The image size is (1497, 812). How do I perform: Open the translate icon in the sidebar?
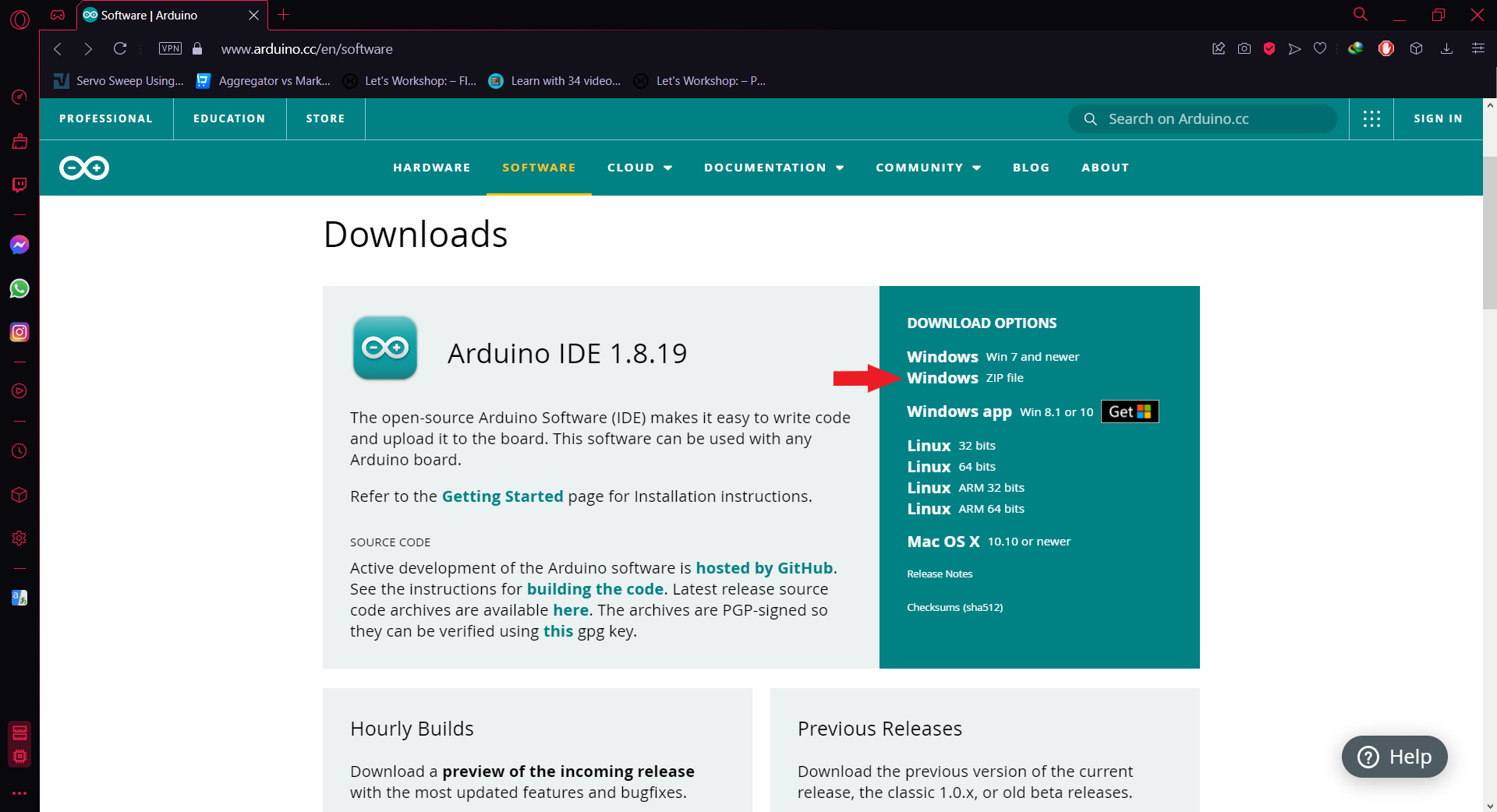19,598
